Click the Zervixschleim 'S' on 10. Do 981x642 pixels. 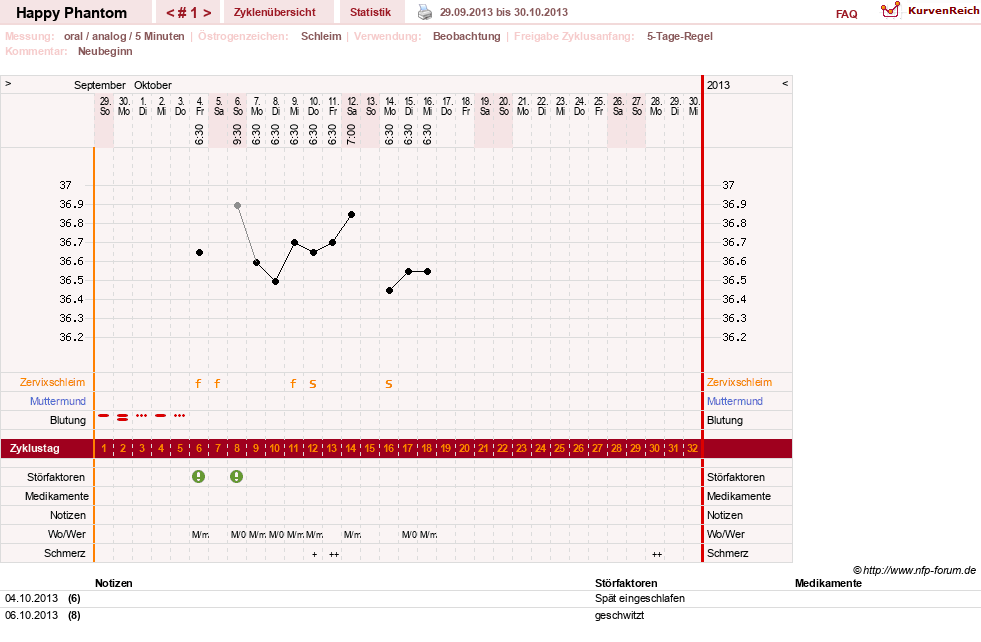(x=313, y=384)
